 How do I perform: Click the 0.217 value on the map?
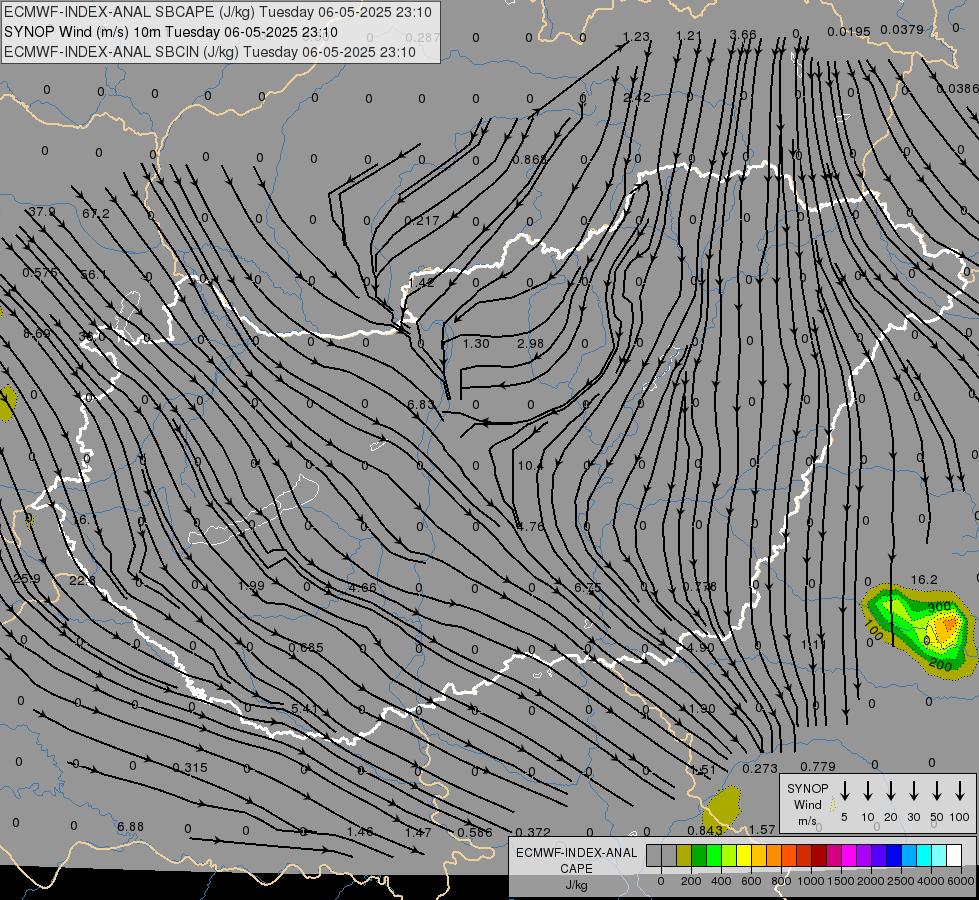[422, 221]
